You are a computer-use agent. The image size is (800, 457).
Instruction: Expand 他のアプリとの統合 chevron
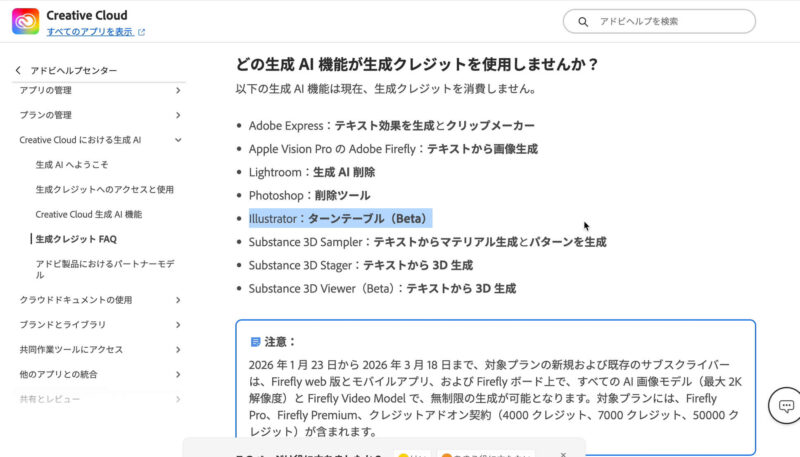tap(178, 374)
